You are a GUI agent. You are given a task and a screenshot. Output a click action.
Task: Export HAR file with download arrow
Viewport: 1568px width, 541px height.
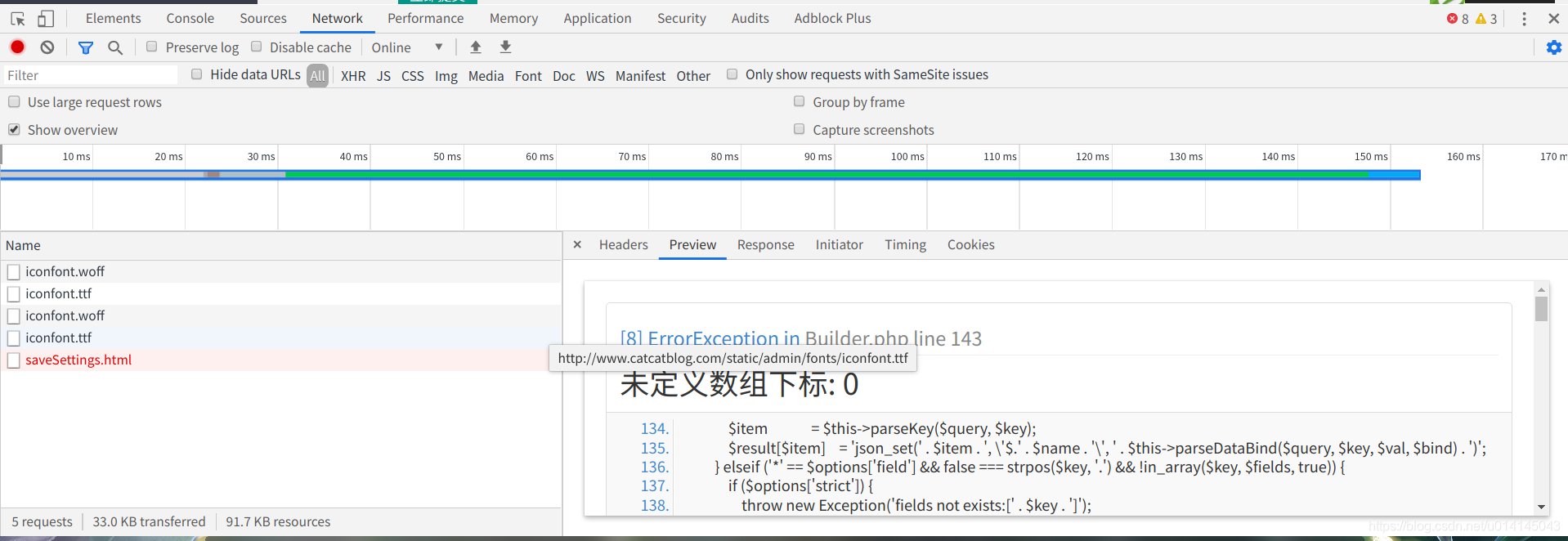(505, 47)
